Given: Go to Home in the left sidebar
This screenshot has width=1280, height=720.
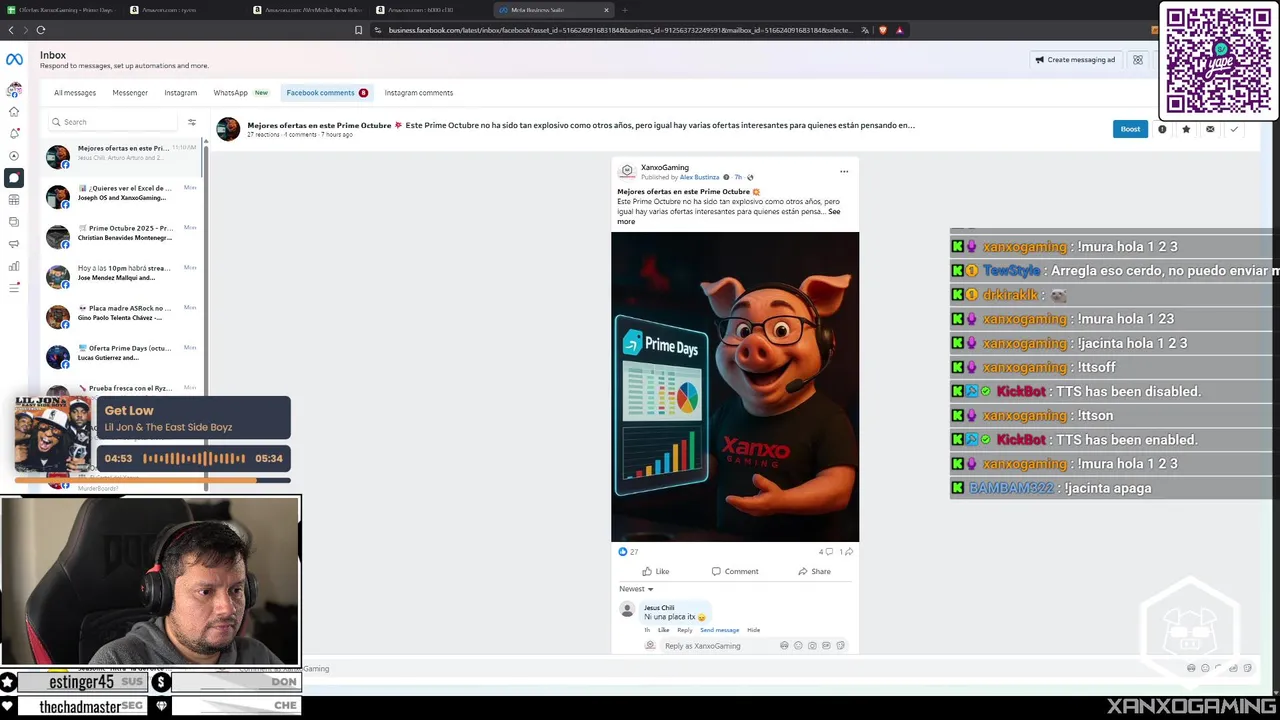Looking at the screenshot, I should tap(14, 112).
